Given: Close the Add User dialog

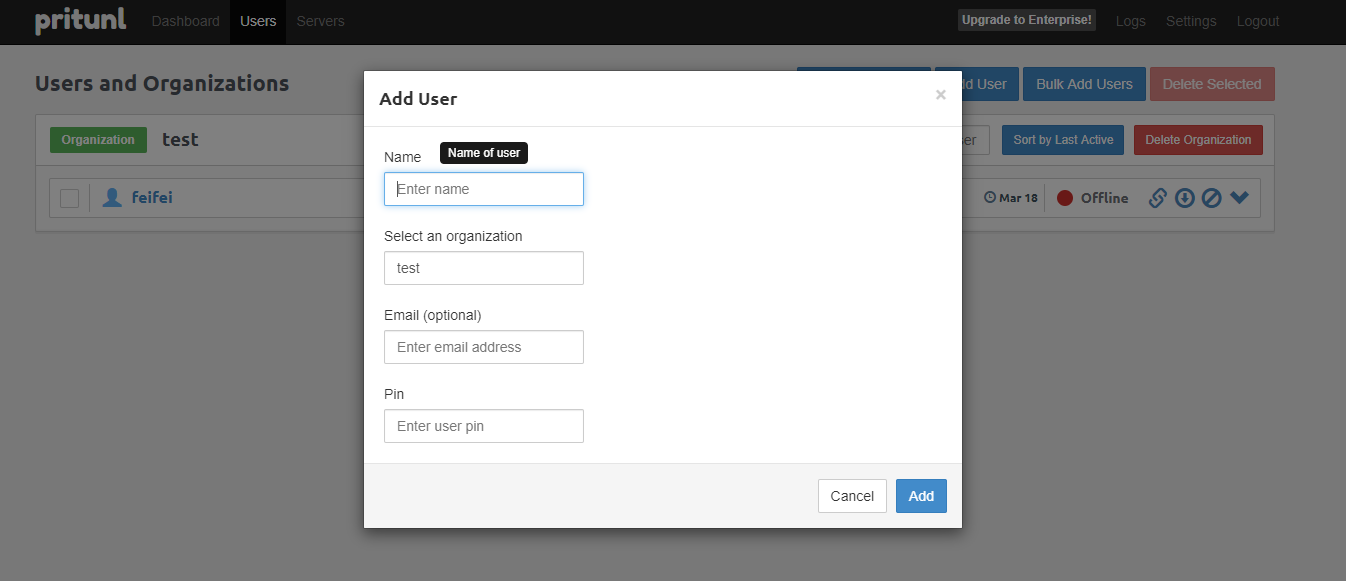Looking at the screenshot, I should point(940,95).
